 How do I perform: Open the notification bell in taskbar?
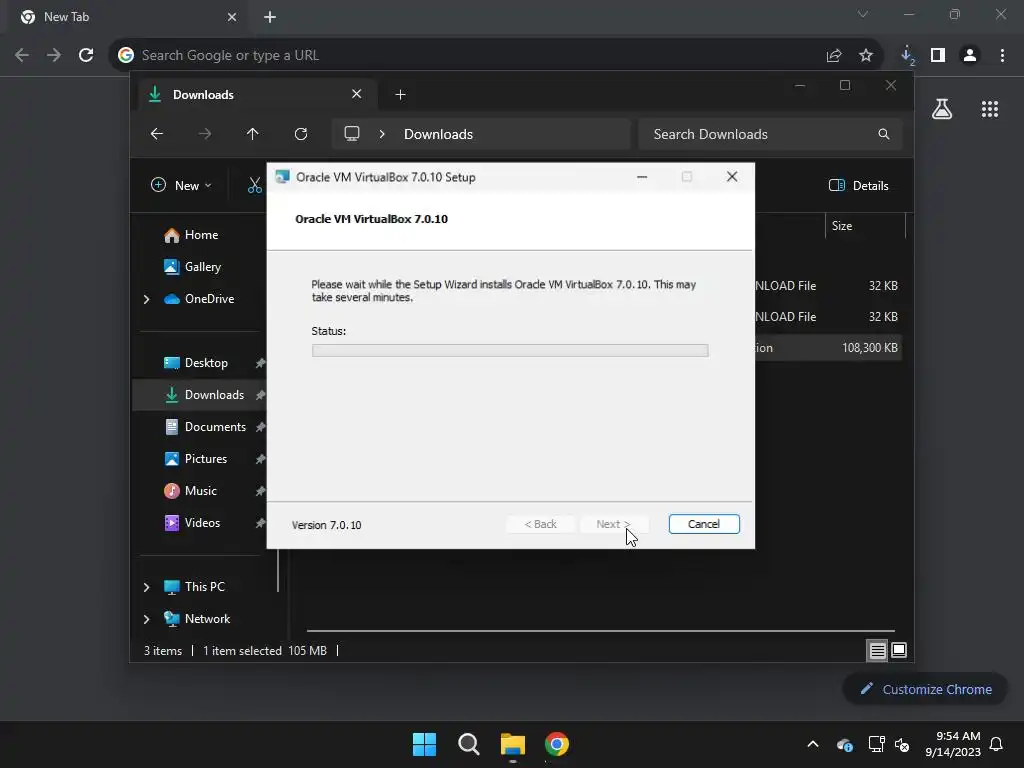(x=996, y=744)
